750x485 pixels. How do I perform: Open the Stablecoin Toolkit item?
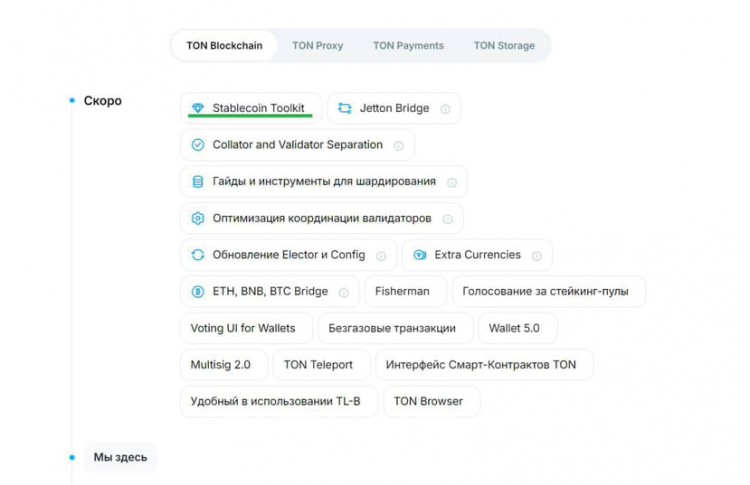pos(251,108)
